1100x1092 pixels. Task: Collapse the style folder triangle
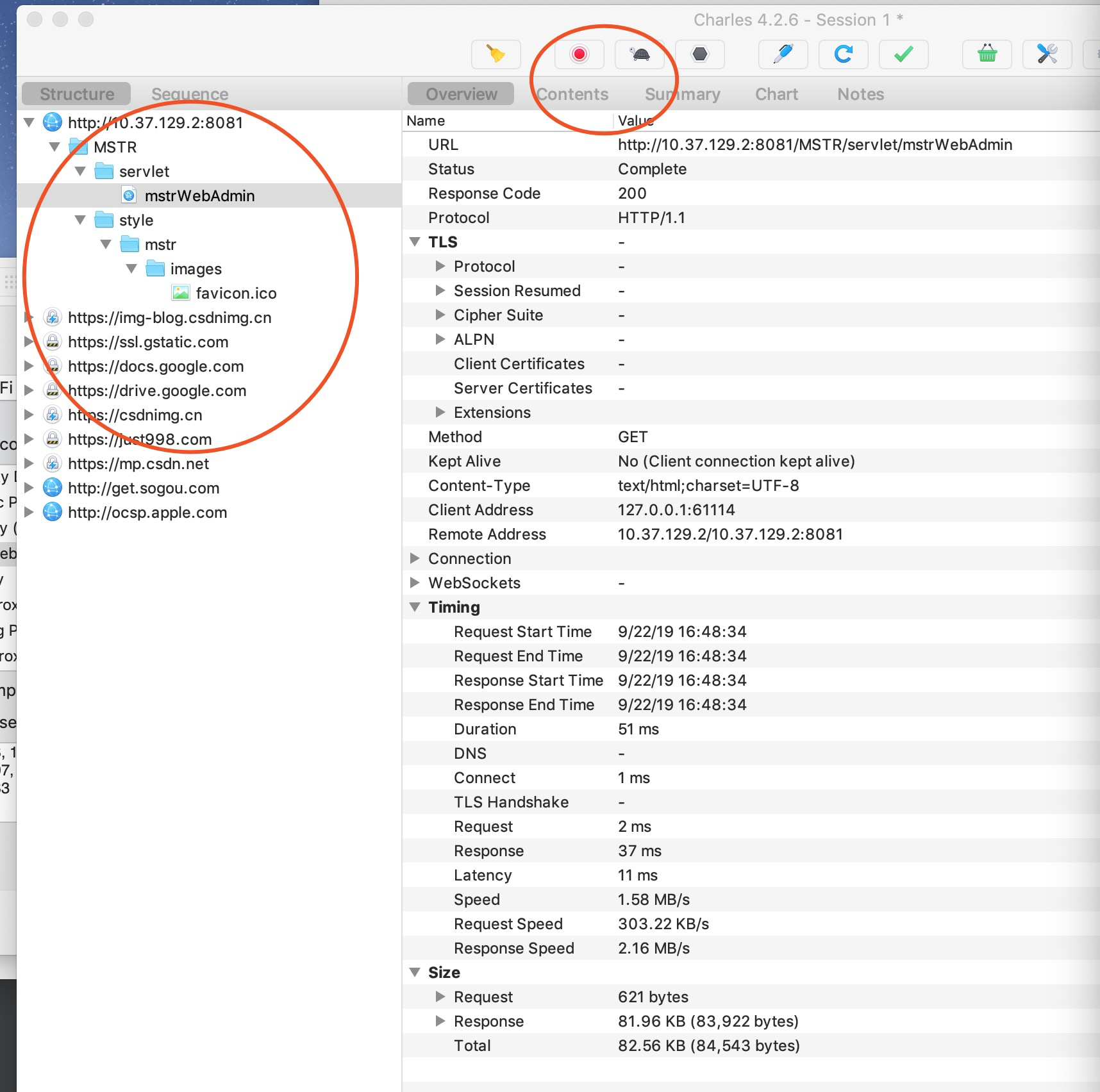point(80,220)
